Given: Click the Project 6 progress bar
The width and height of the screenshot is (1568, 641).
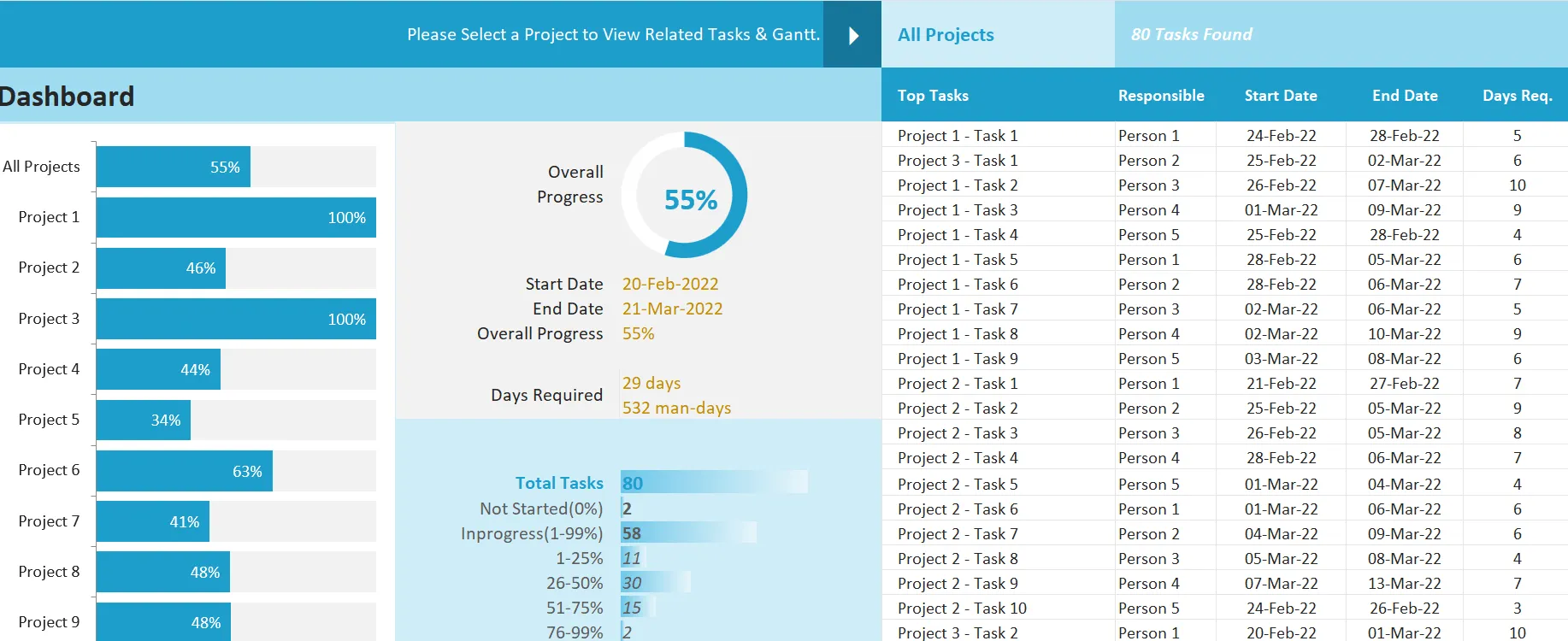Looking at the screenshot, I should [185, 471].
